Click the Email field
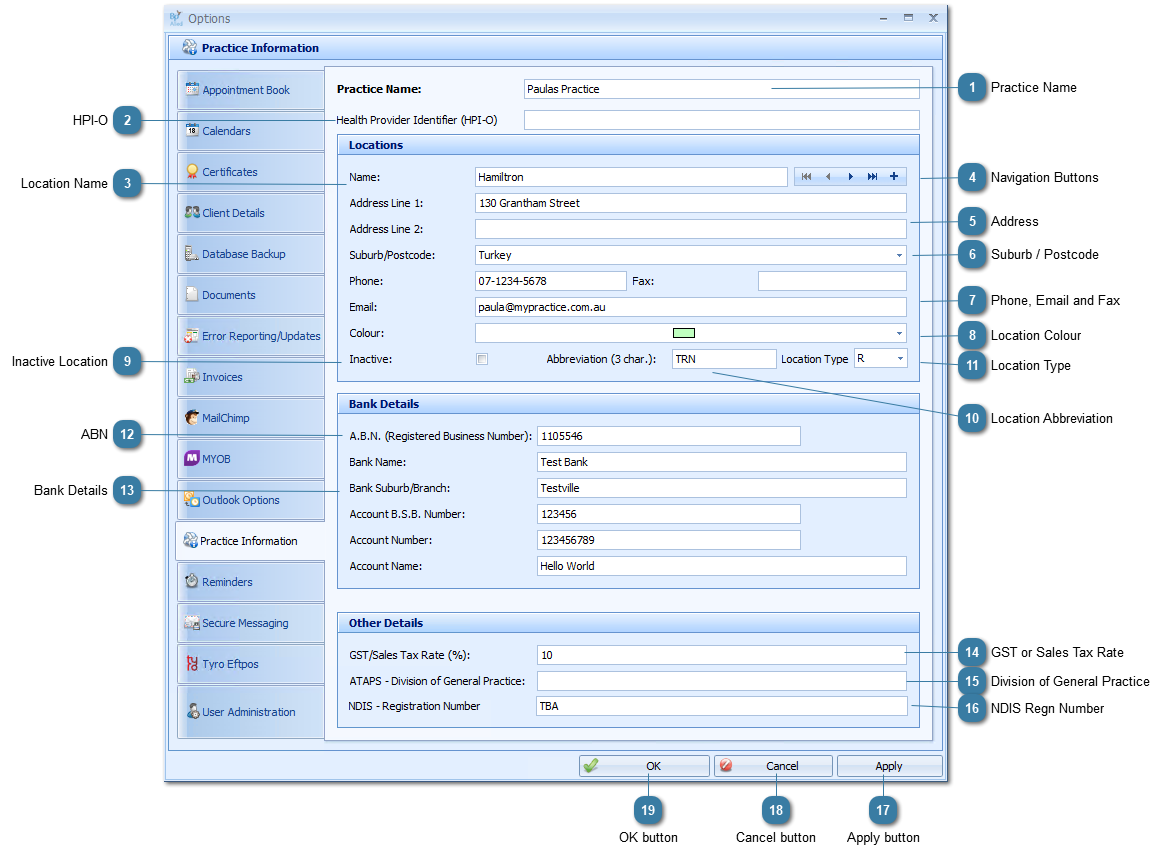Image resolution: width=1166 pixels, height=861 pixels. click(x=691, y=307)
